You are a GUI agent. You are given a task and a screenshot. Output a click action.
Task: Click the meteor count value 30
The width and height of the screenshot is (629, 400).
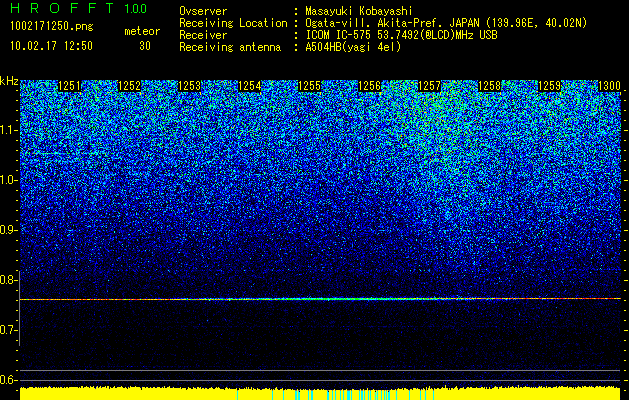[145, 46]
